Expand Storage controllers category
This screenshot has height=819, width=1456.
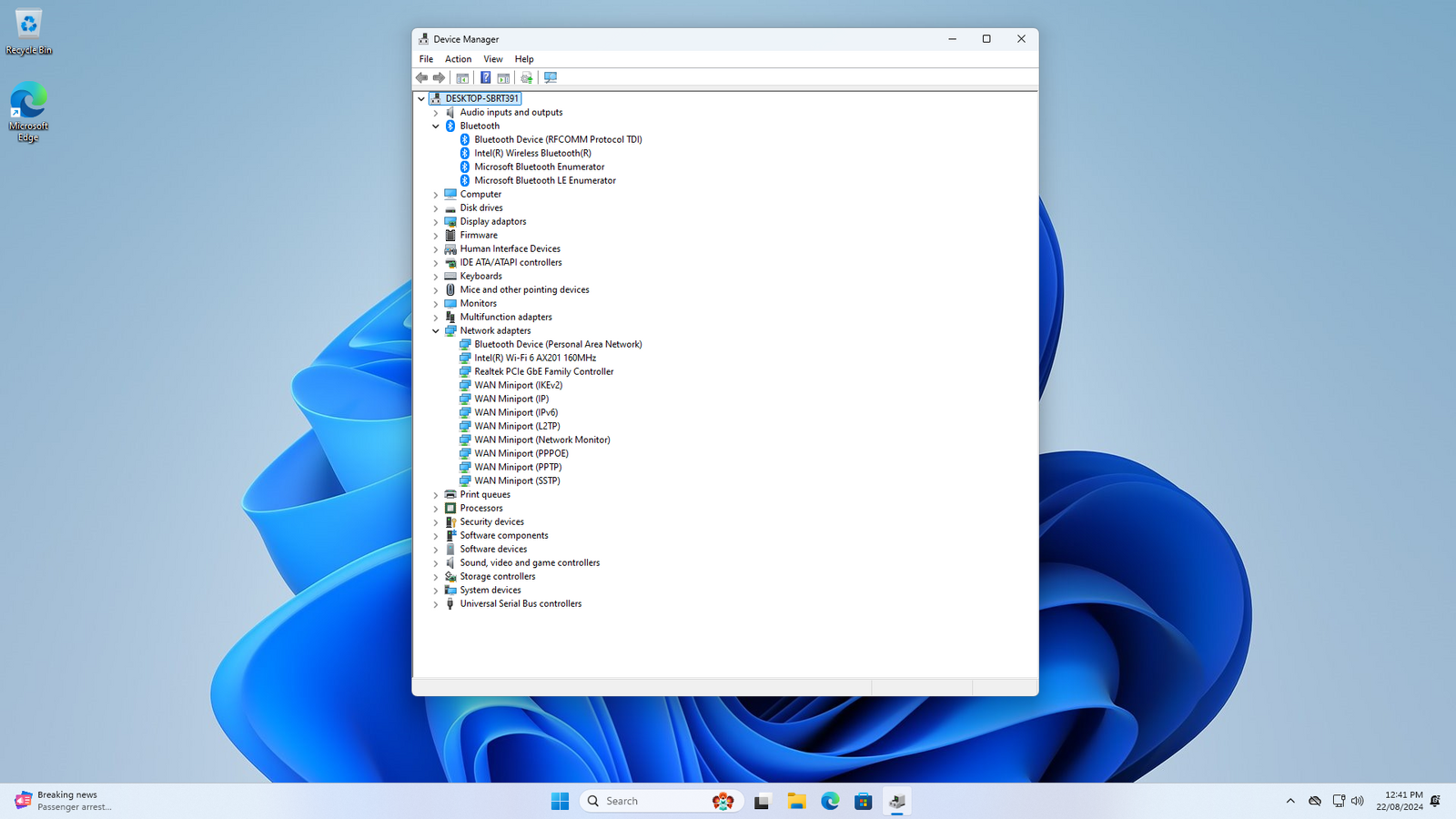[436, 576]
